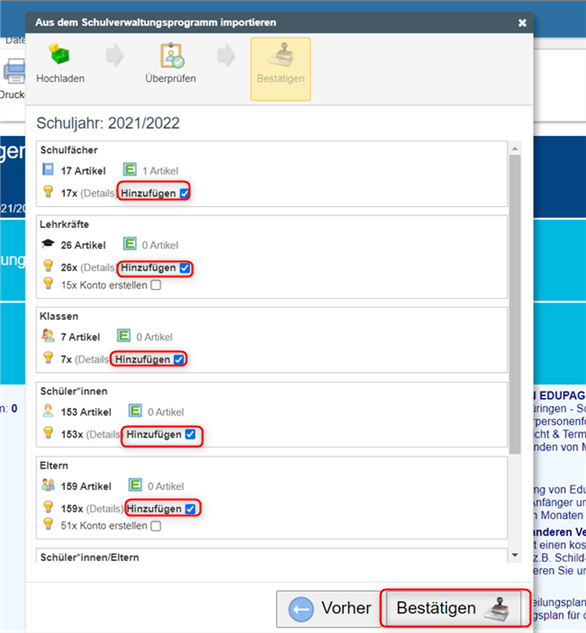Go to the Hochladen upload step icon
Viewport: 586px width, 633px height.
[60, 54]
